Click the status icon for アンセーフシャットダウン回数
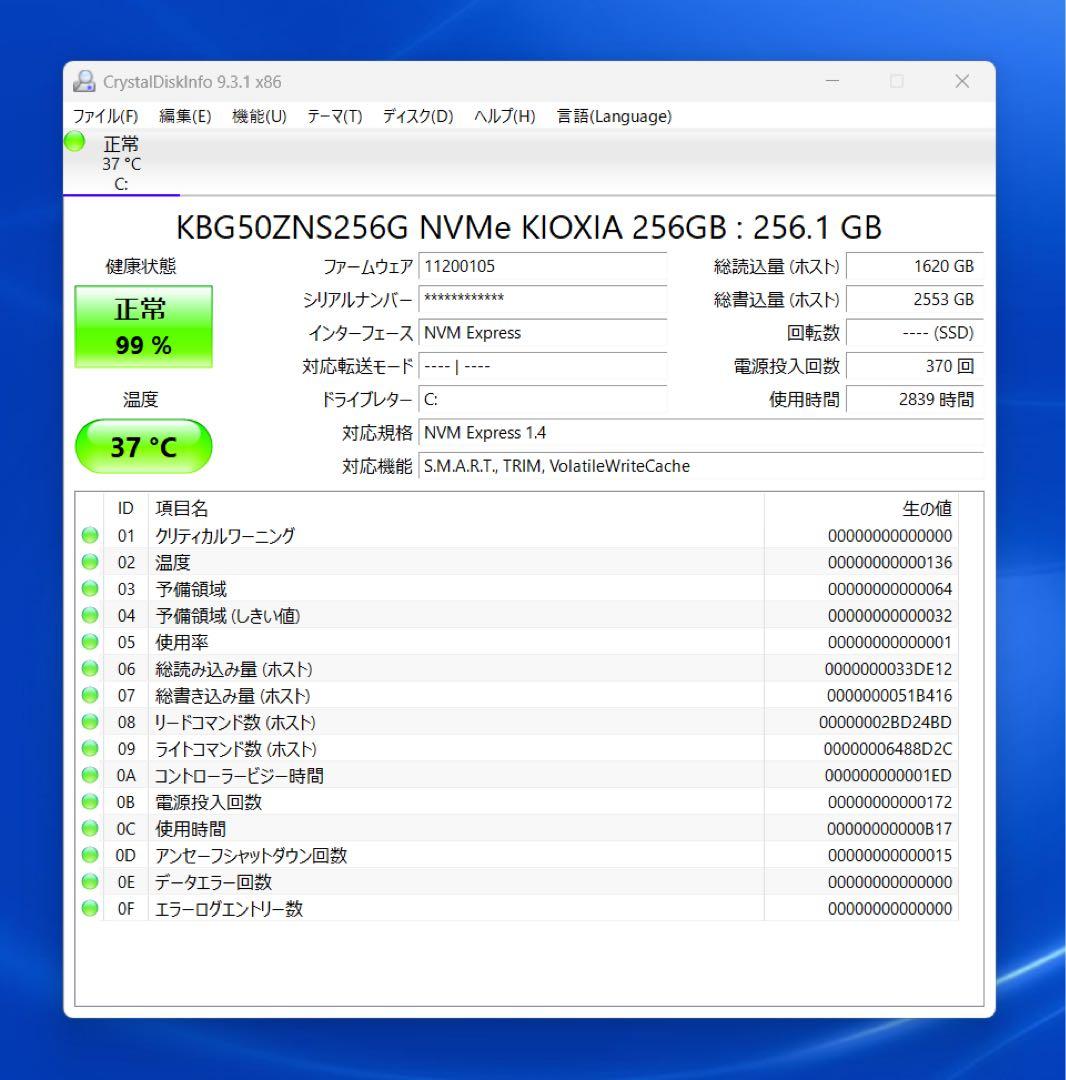This screenshot has height=1080, width=1066. coord(90,855)
